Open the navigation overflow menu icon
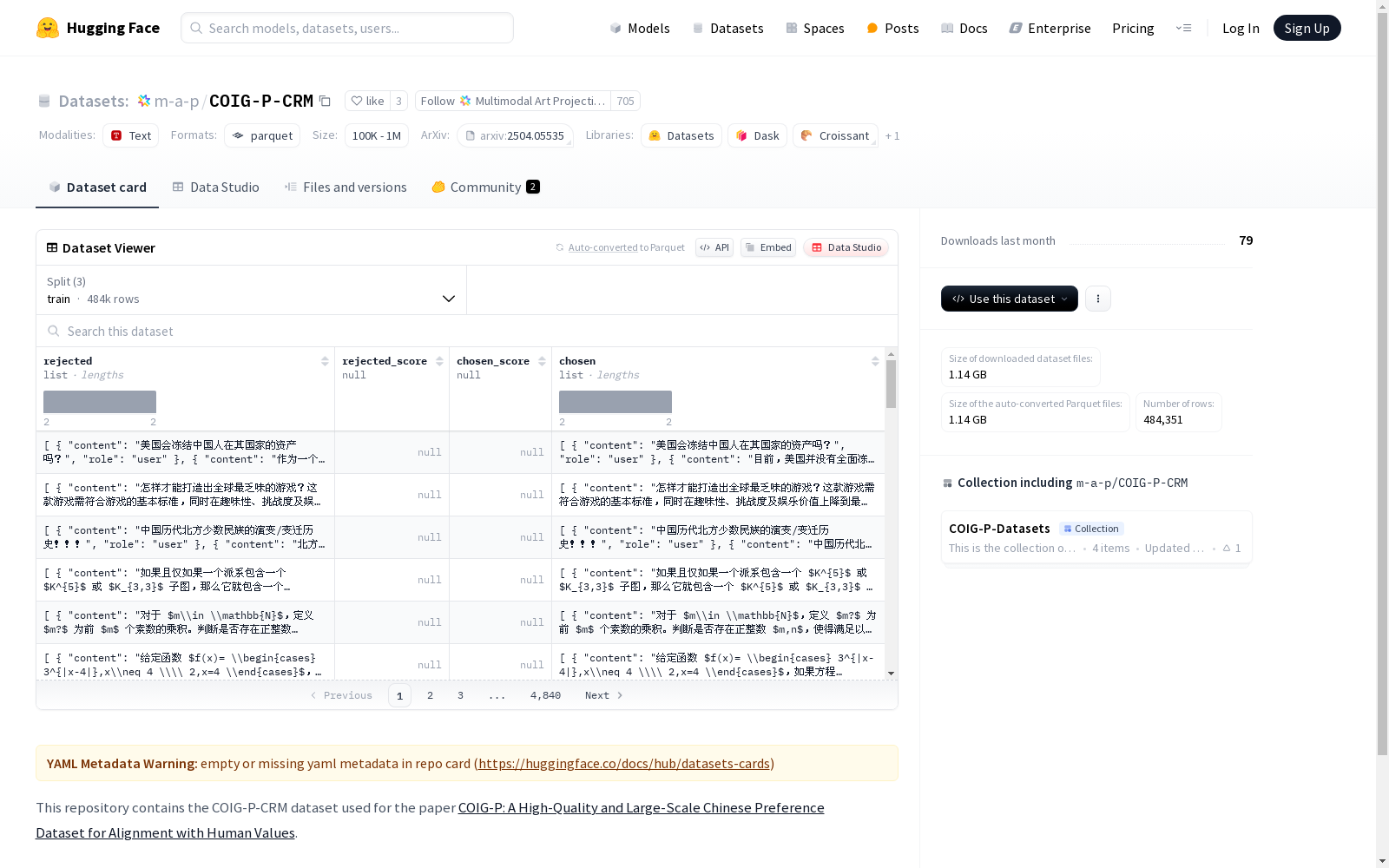This screenshot has width=1389, height=868. pos(1183,28)
